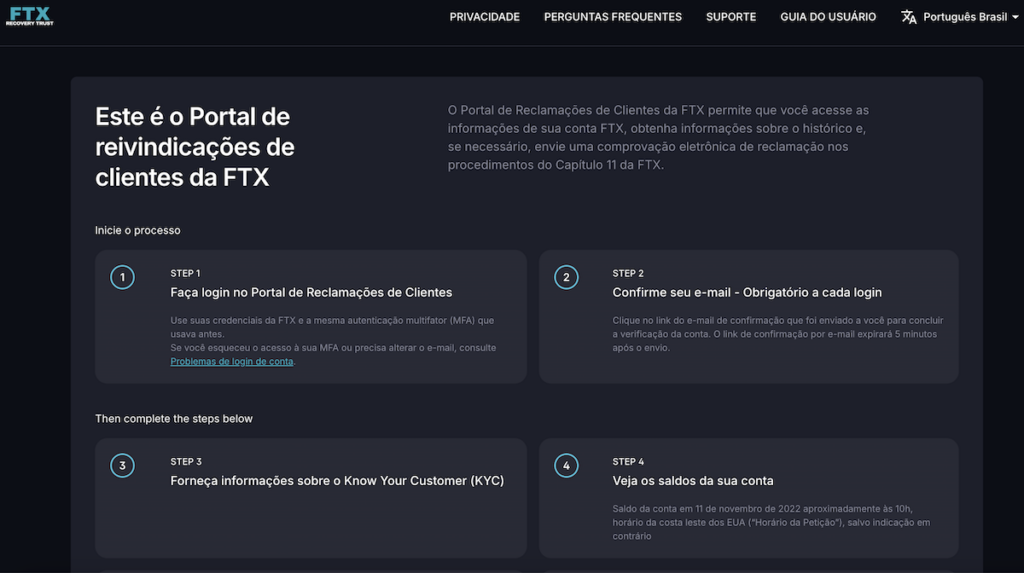
Task: Click the language dropdown arrow
Action: pyautogui.click(x=1015, y=18)
